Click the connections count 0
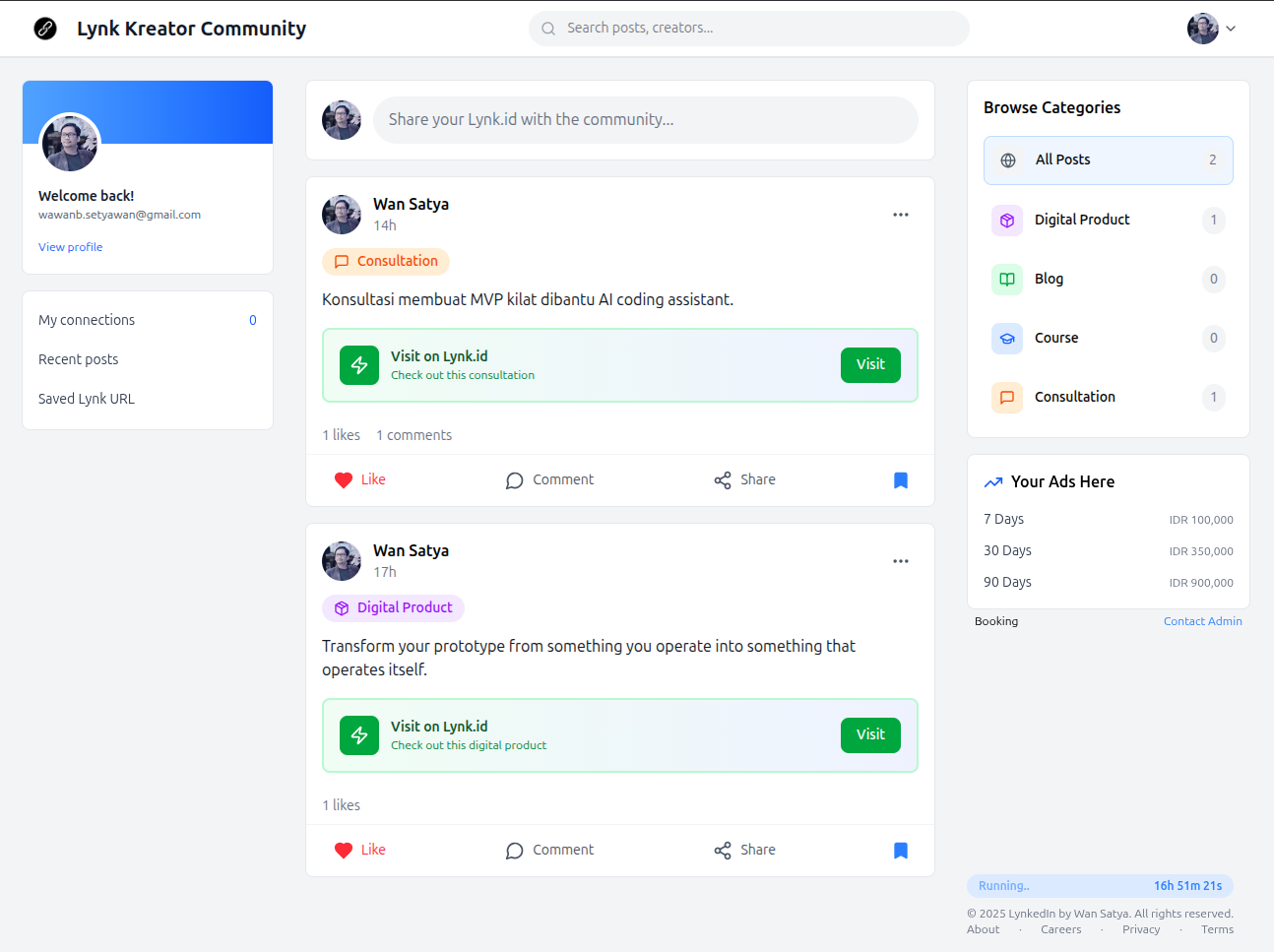This screenshot has height=952, width=1274. click(x=253, y=320)
